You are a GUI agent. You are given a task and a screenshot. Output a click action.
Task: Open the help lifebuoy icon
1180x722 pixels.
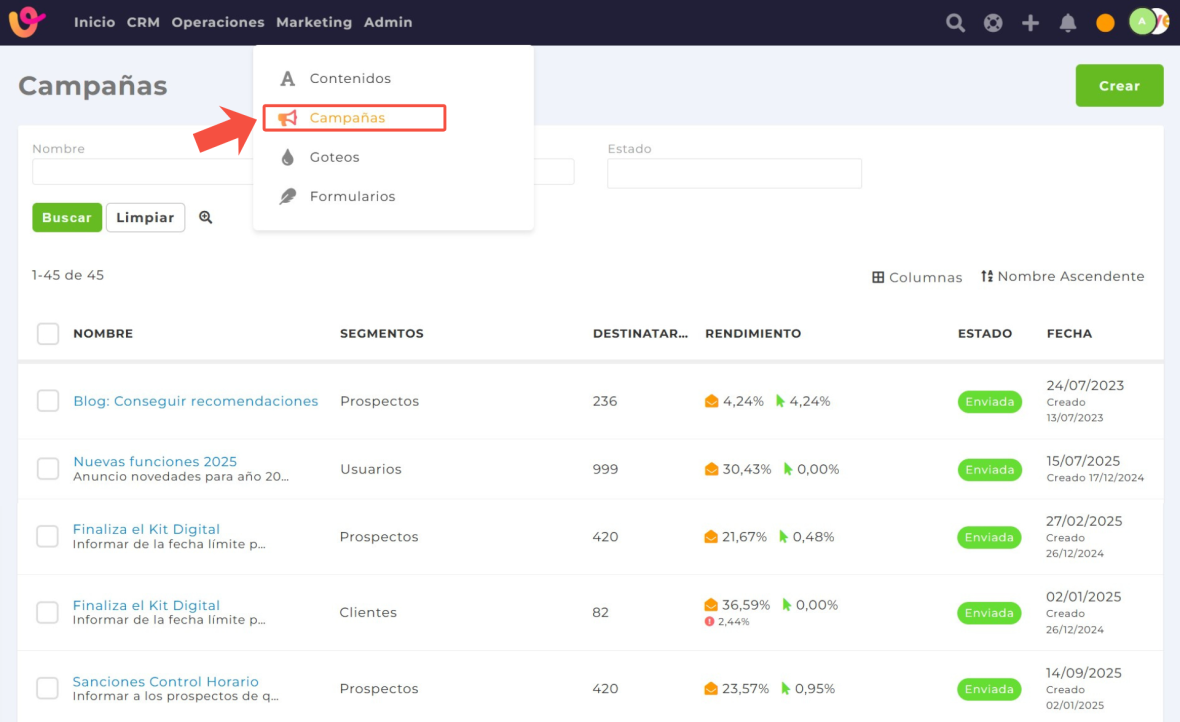coord(993,22)
